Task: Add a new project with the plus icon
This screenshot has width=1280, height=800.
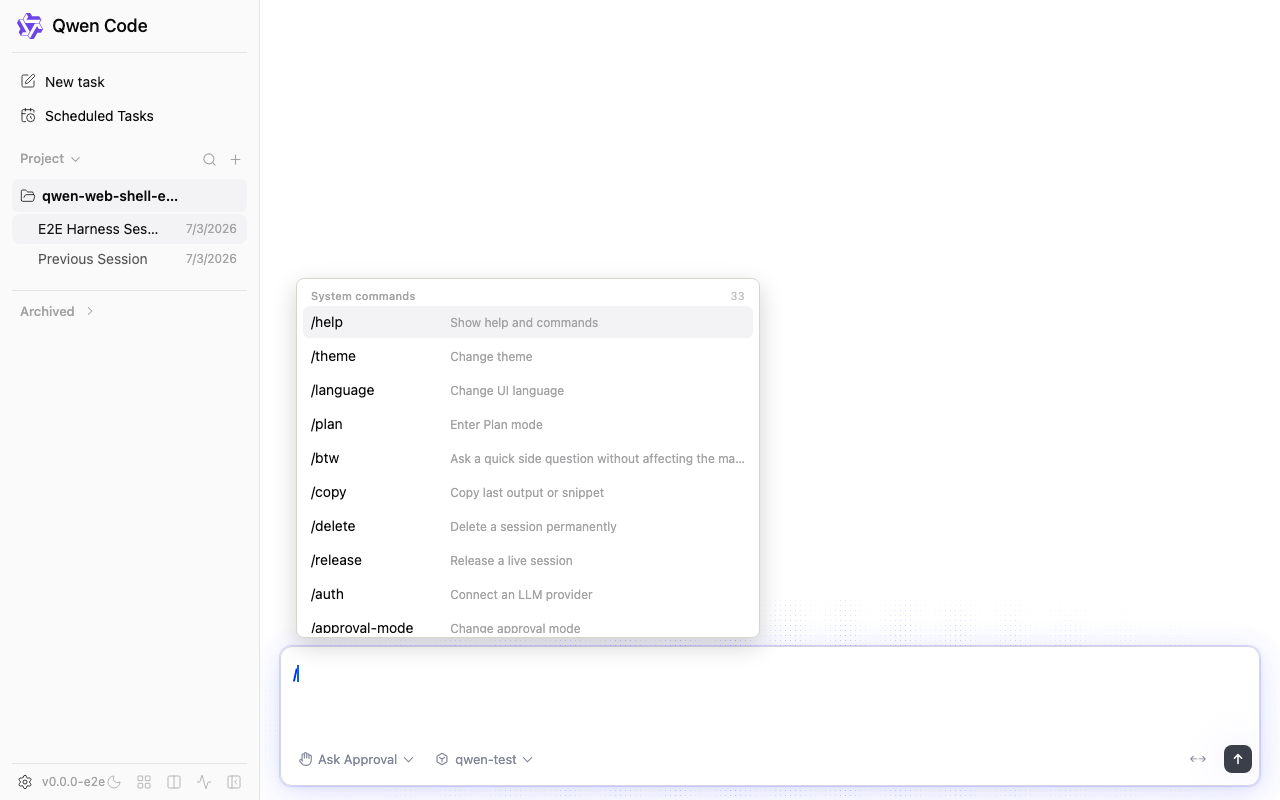Action: coord(236,159)
